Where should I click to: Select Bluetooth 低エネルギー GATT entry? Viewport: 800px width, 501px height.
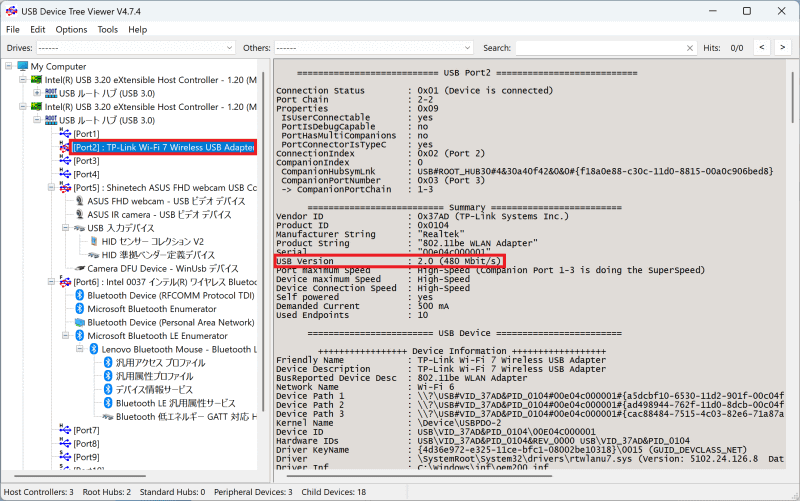[x=186, y=417]
